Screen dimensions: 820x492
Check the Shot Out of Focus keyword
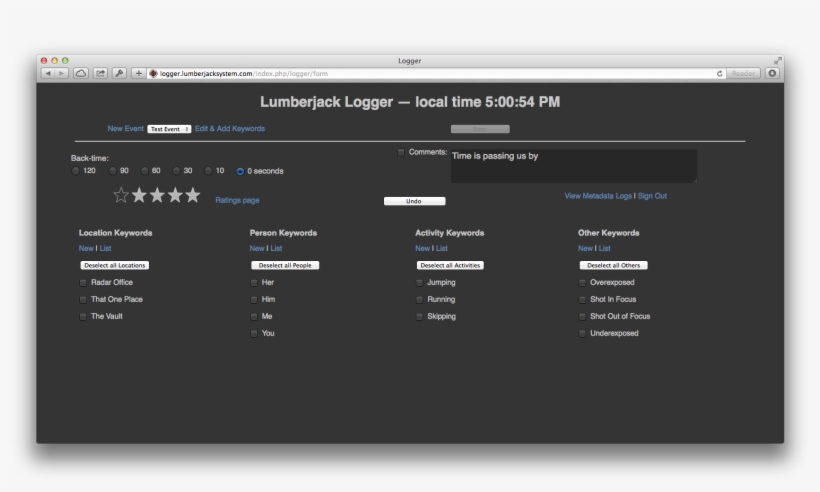582,317
